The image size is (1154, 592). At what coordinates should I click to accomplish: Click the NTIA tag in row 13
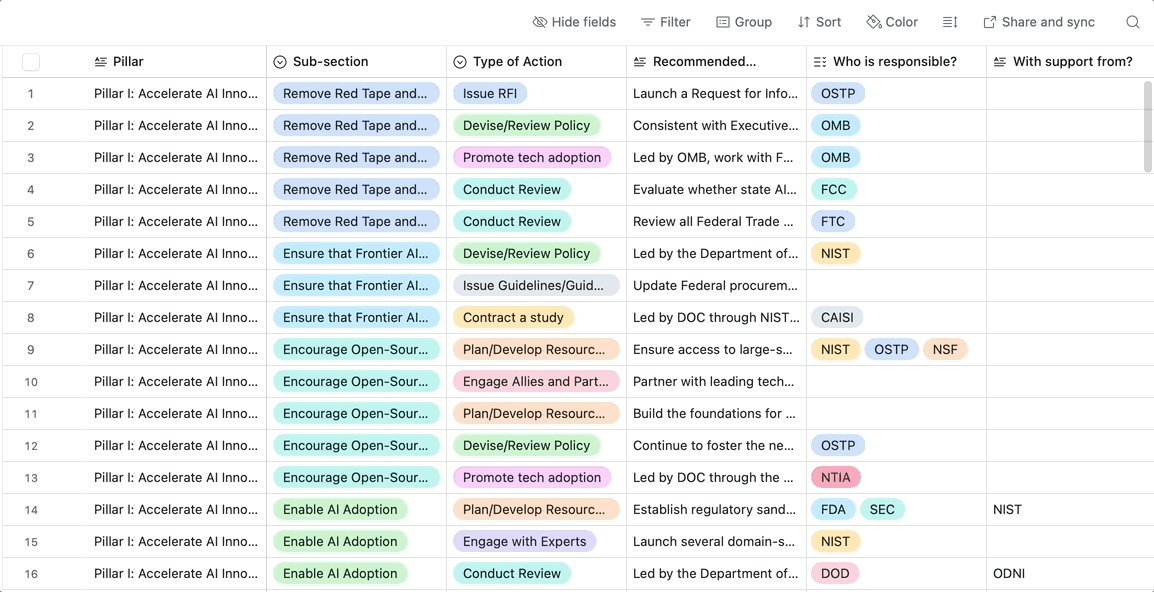[x=835, y=477]
